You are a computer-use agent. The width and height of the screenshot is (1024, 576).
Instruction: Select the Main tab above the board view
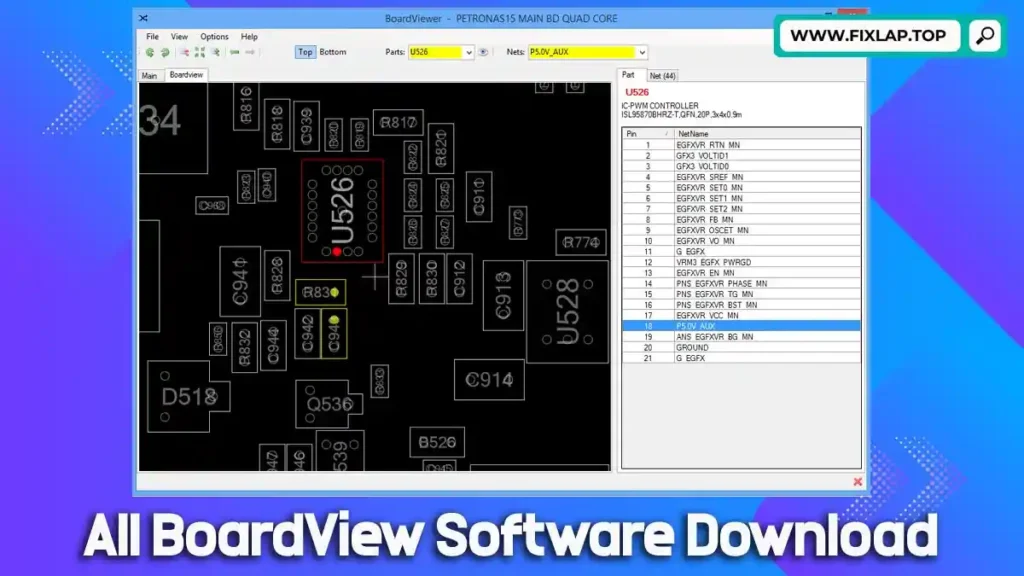pos(149,74)
